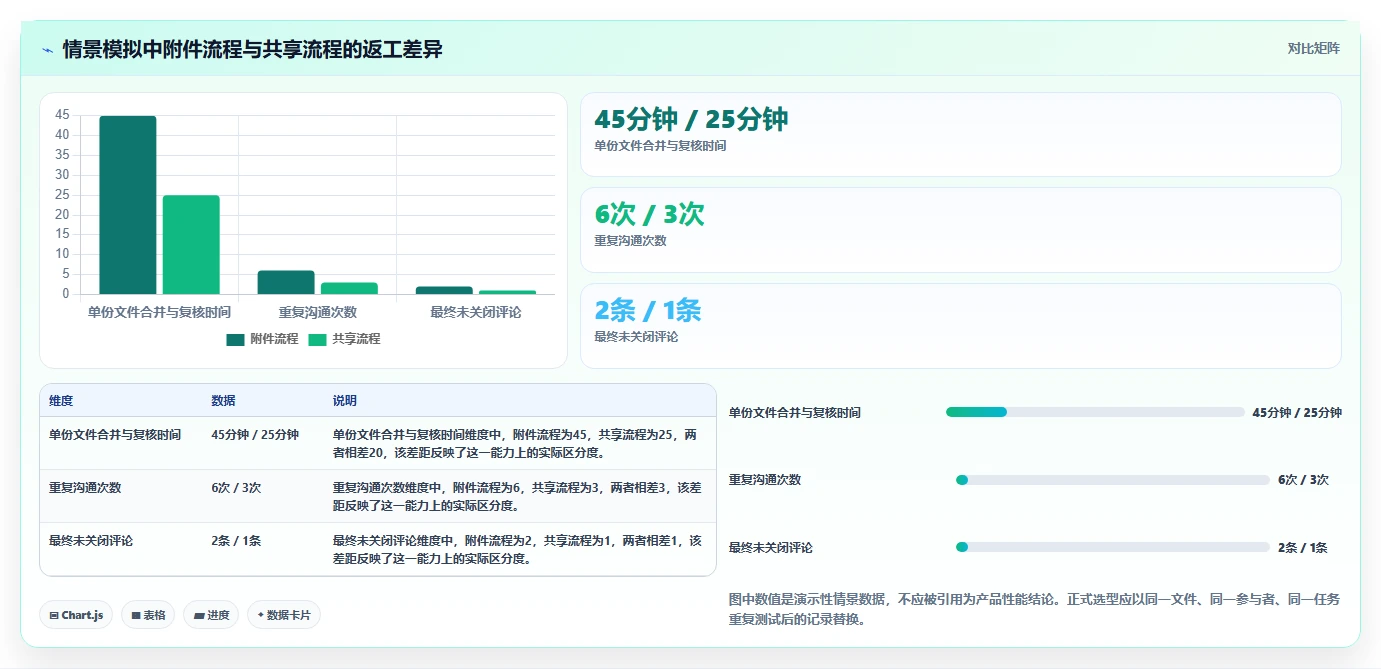
Task: Select the 6次 / 3次 cell in the table
Action: pyautogui.click(x=236, y=488)
